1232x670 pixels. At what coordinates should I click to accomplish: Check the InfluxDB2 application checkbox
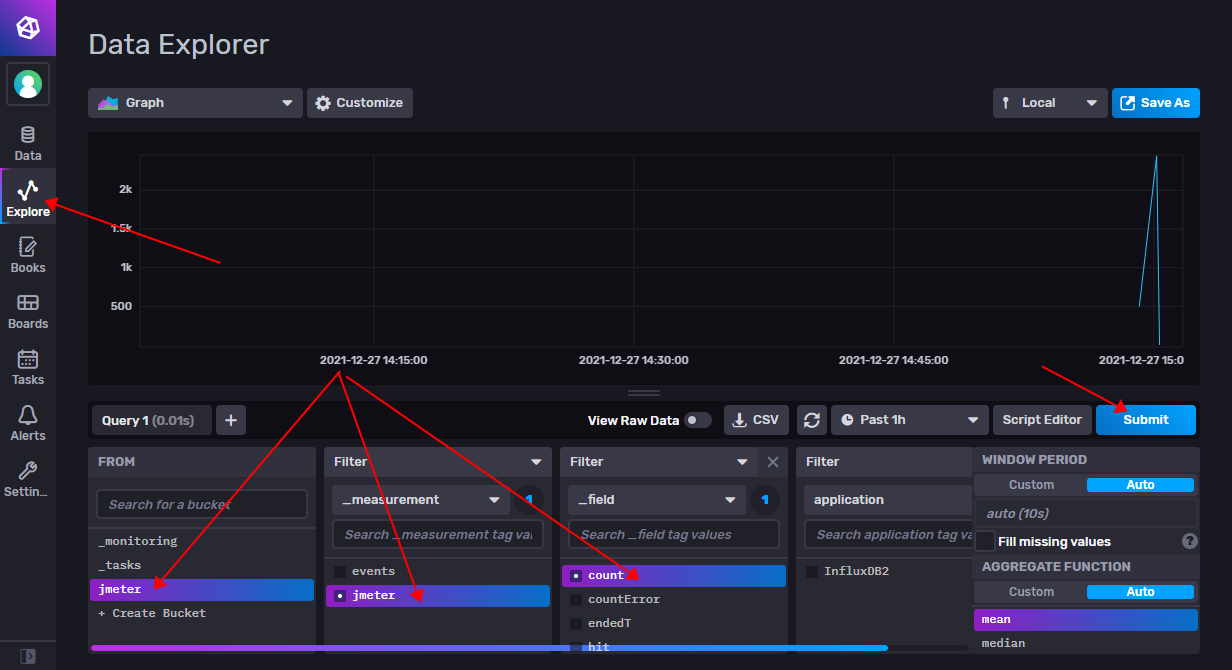812,572
